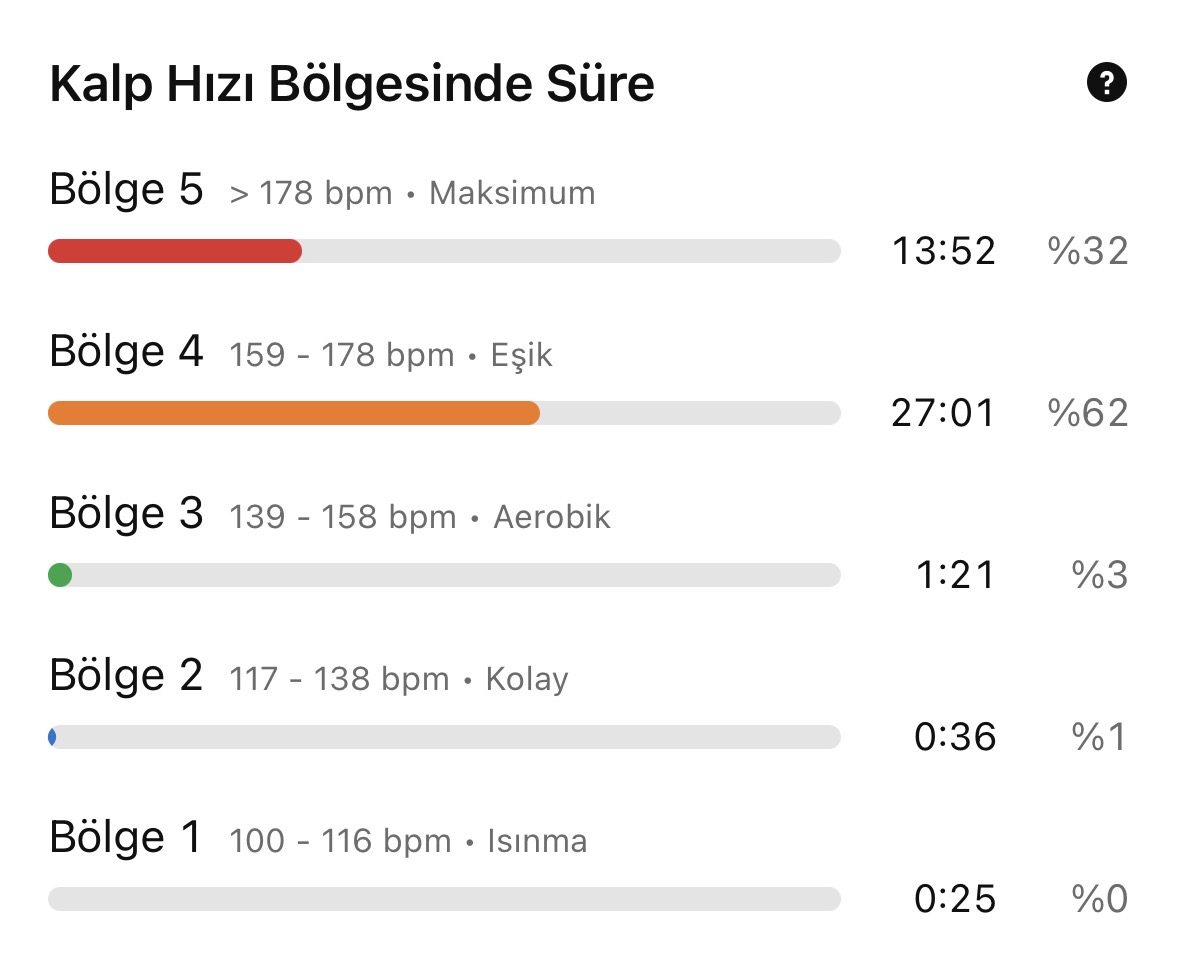Click the Kalp Hızı Bölgesinde Süre heading
The image size is (1179, 968).
[352, 83]
